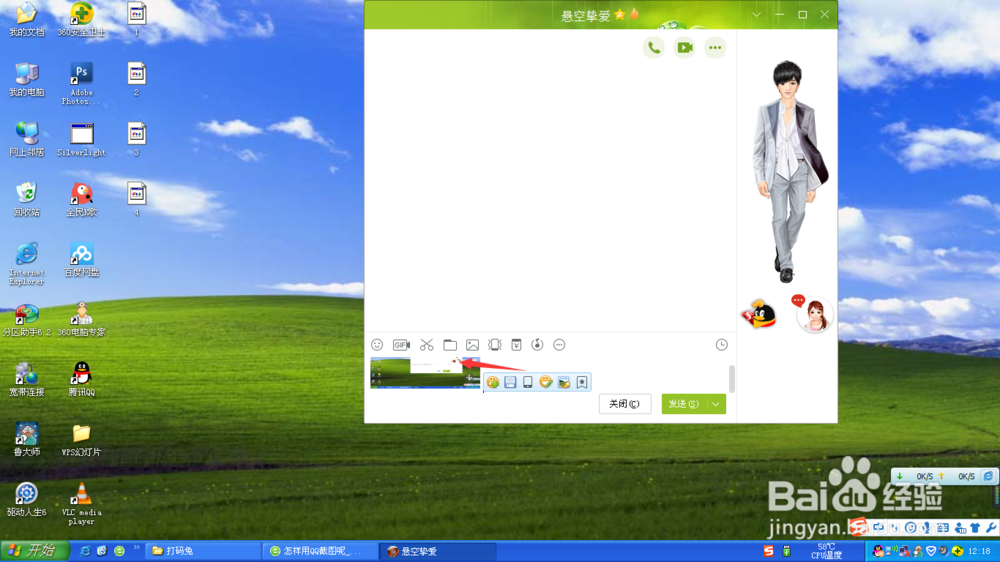Image resolution: width=1000 pixels, height=562 pixels.
Task: Click the QQ penguin pet icon in side panel
Action: [x=758, y=314]
